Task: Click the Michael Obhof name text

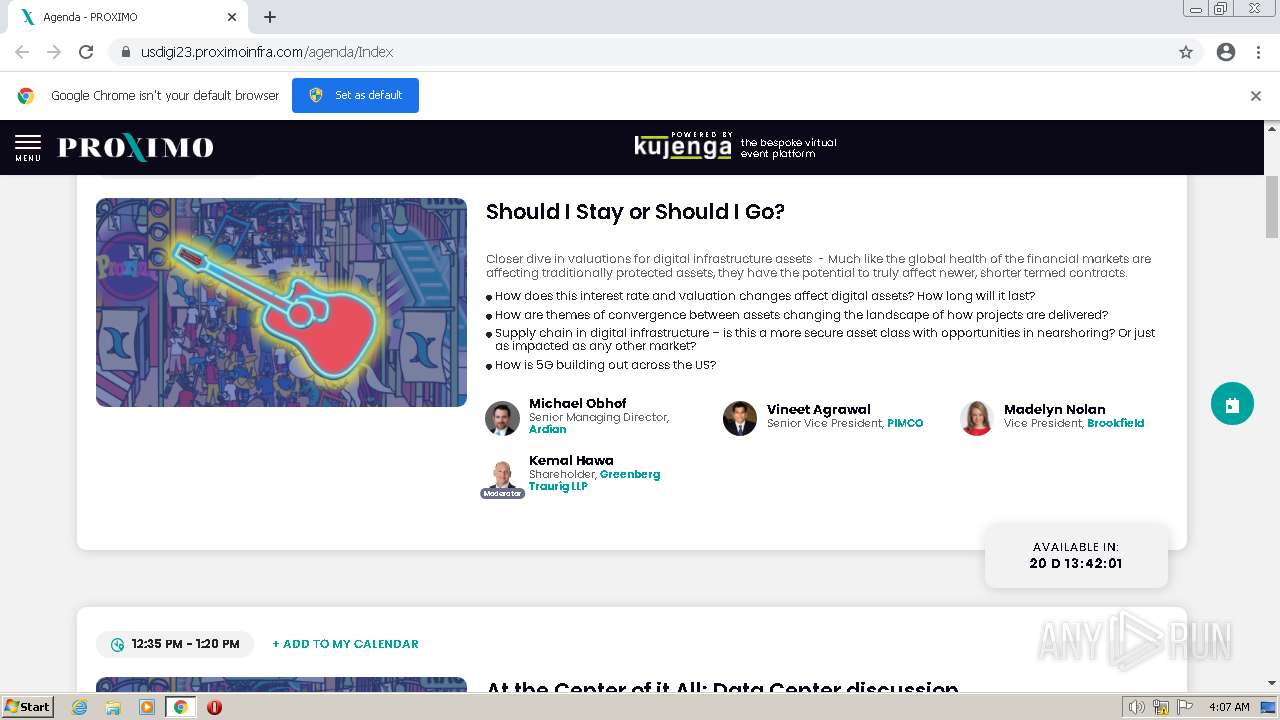Action: (x=578, y=404)
